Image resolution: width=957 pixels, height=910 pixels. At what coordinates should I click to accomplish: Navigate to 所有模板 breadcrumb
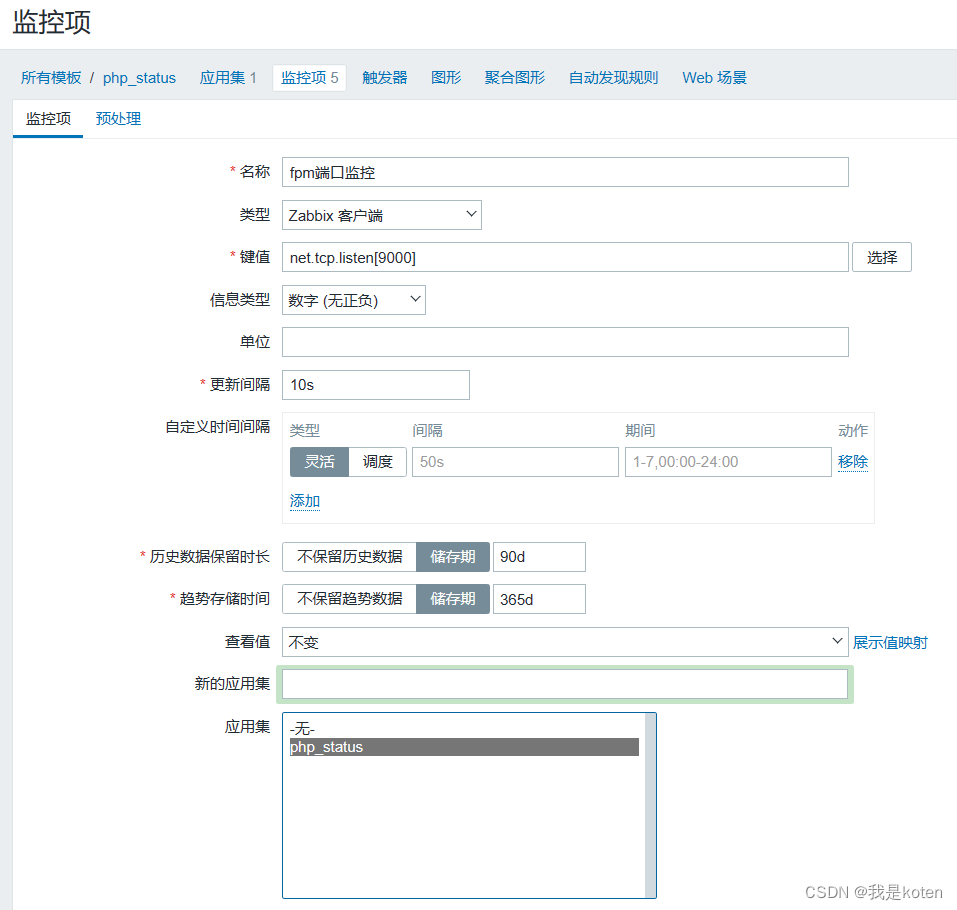51,78
